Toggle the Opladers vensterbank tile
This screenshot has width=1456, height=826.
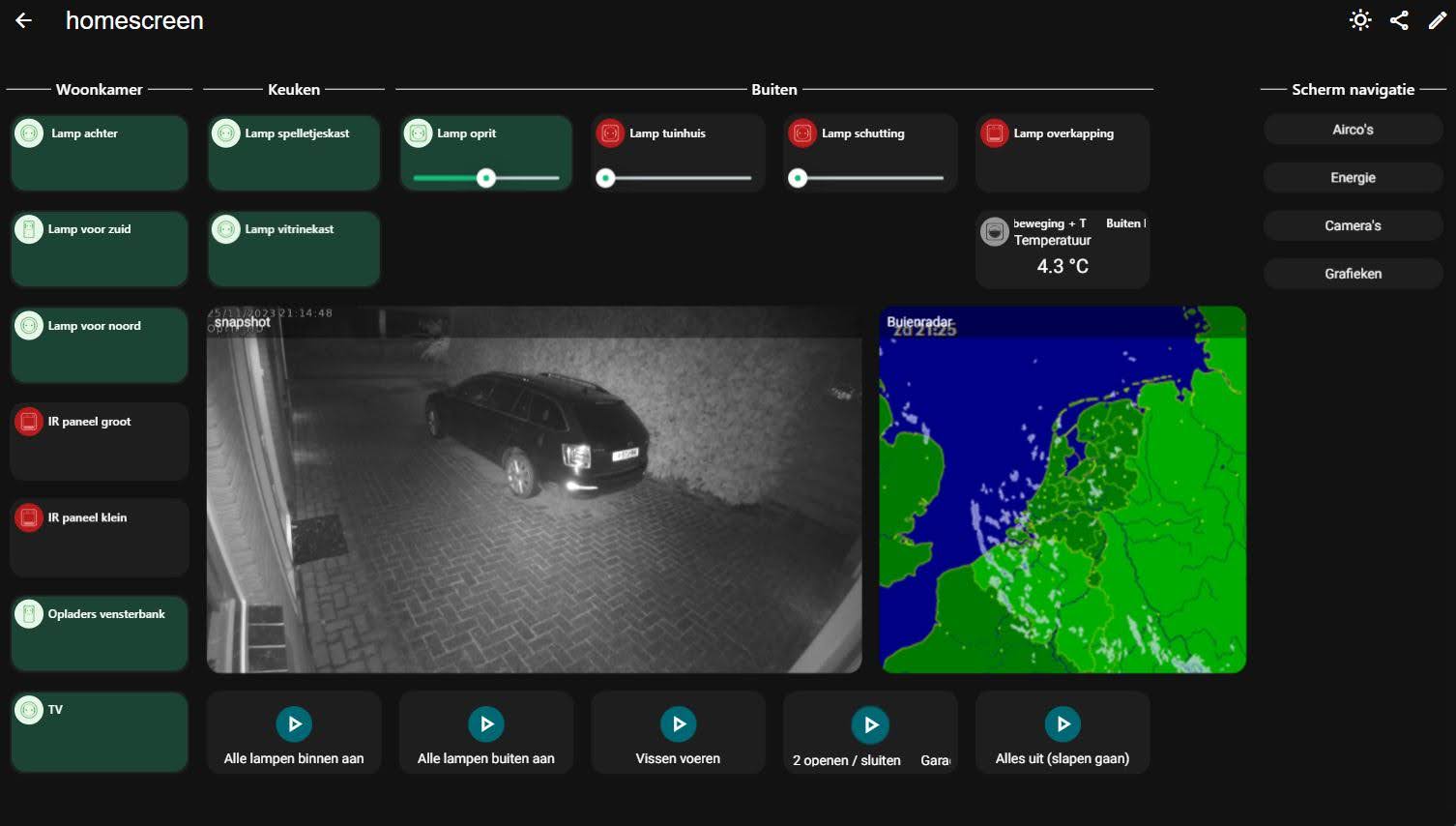(x=100, y=634)
